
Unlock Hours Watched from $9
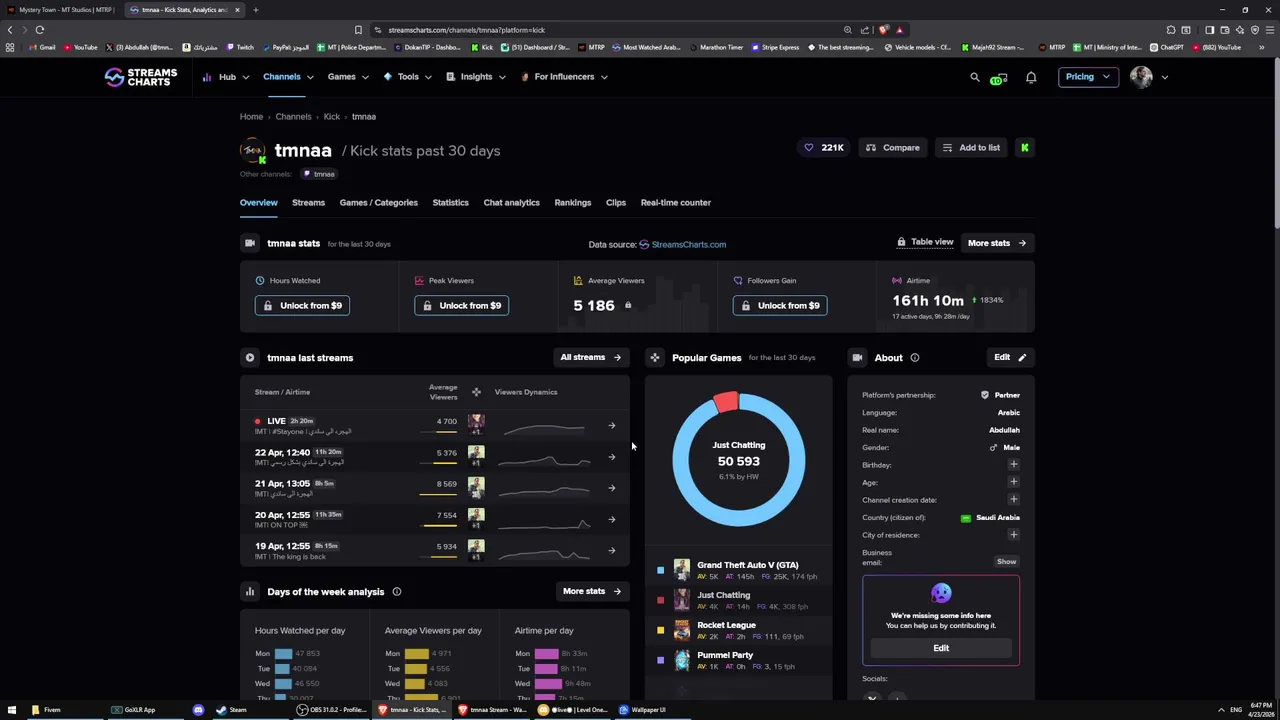(x=302, y=306)
